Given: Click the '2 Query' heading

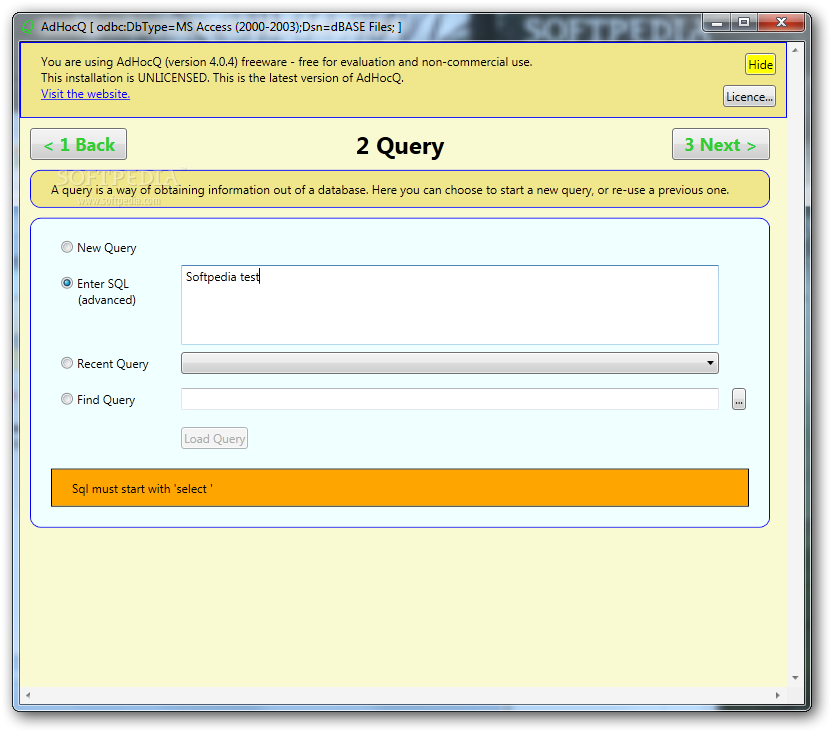Looking at the screenshot, I should point(400,146).
